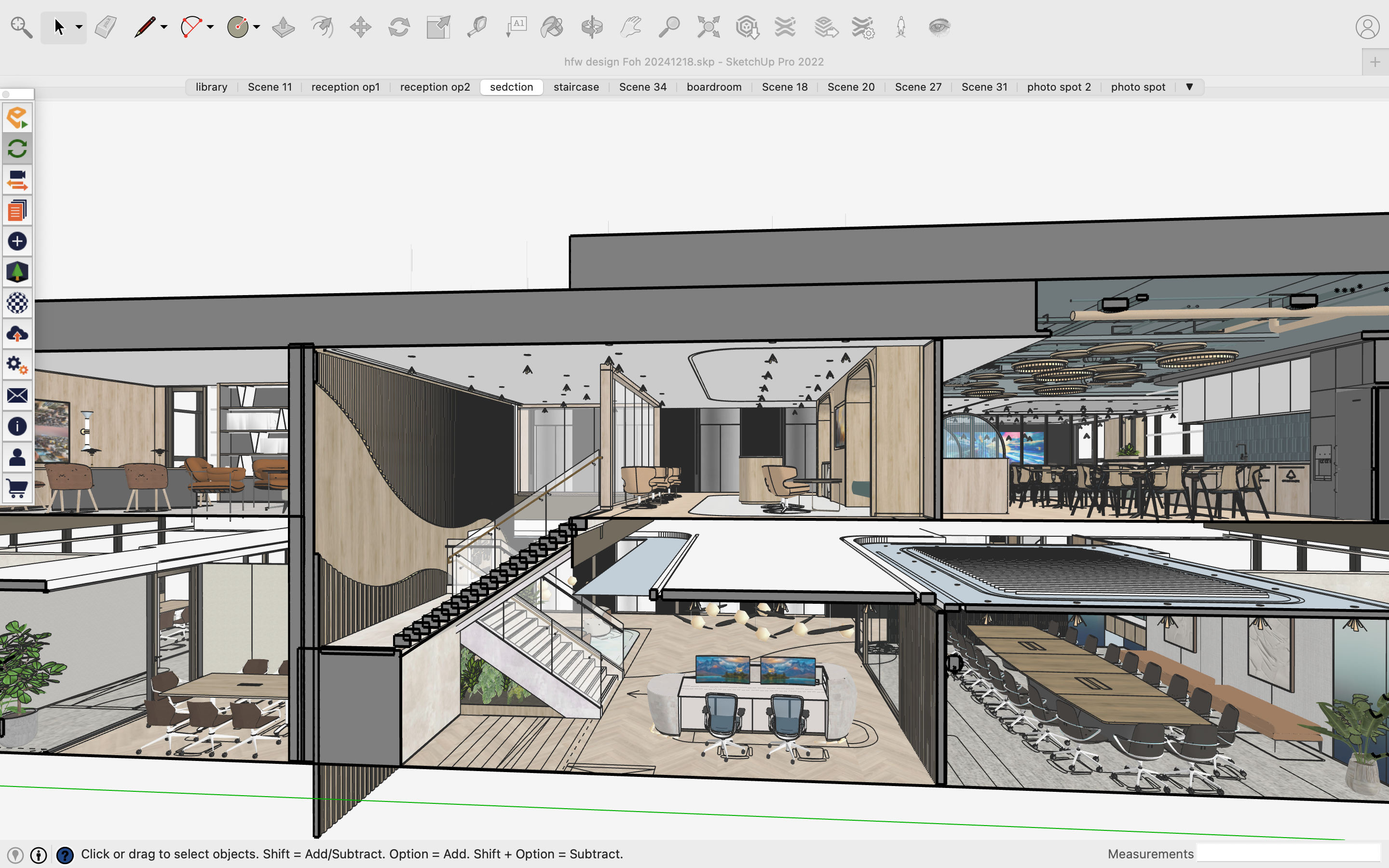Click Zoom Extents tool
Viewport: 1389px width, 868px height.
pos(708,27)
